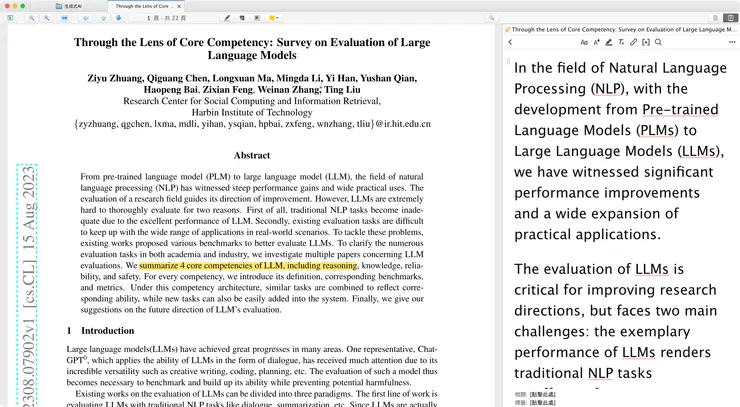Image resolution: width=740 pixels, height=407 pixels.
Task: Select the arXiv date sidebar annotation box
Action: click(27, 285)
